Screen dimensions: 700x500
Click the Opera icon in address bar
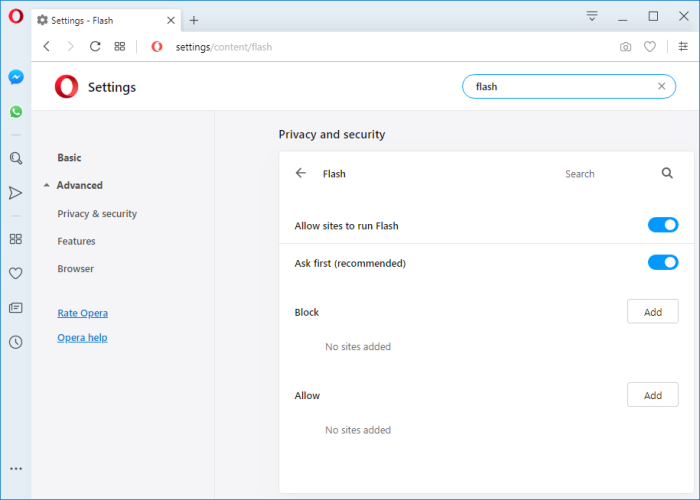(157, 46)
